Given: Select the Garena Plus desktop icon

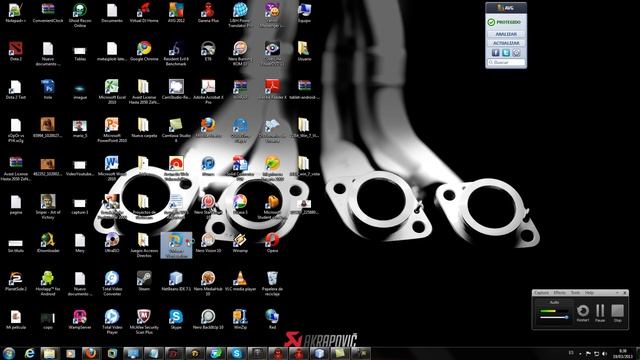Looking at the screenshot, I should [208, 12].
